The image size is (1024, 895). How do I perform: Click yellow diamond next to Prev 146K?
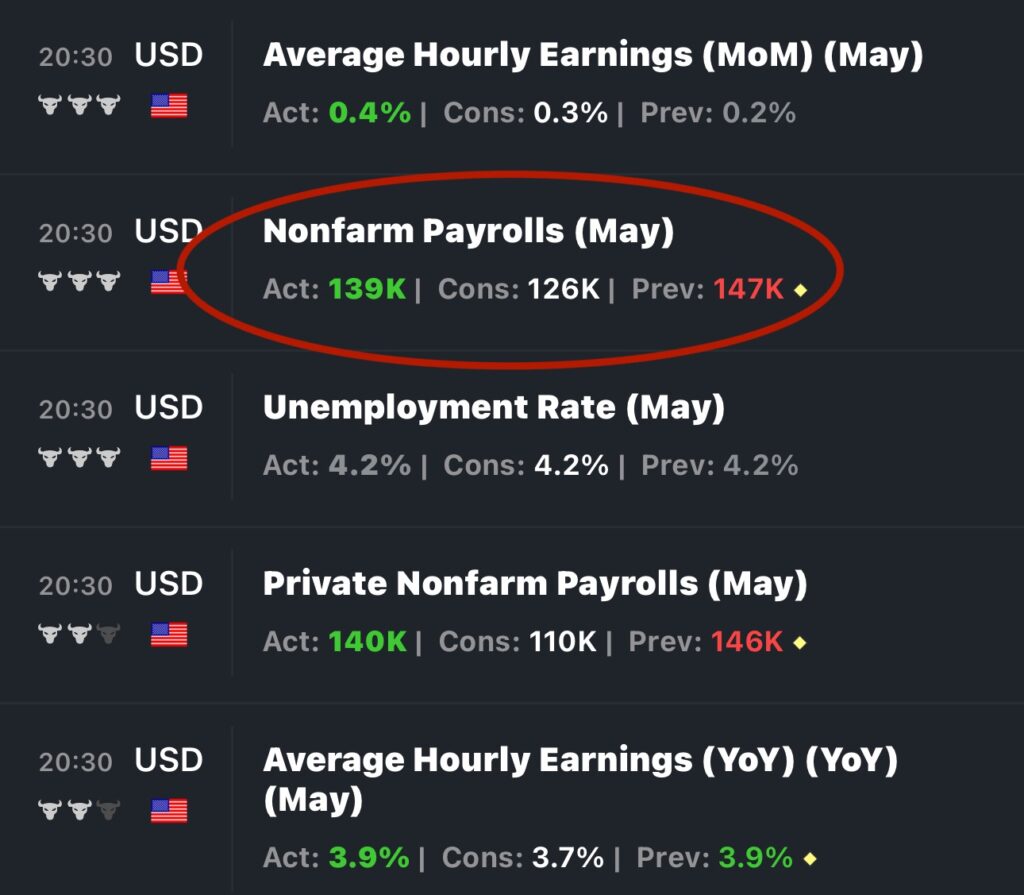coord(799,642)
